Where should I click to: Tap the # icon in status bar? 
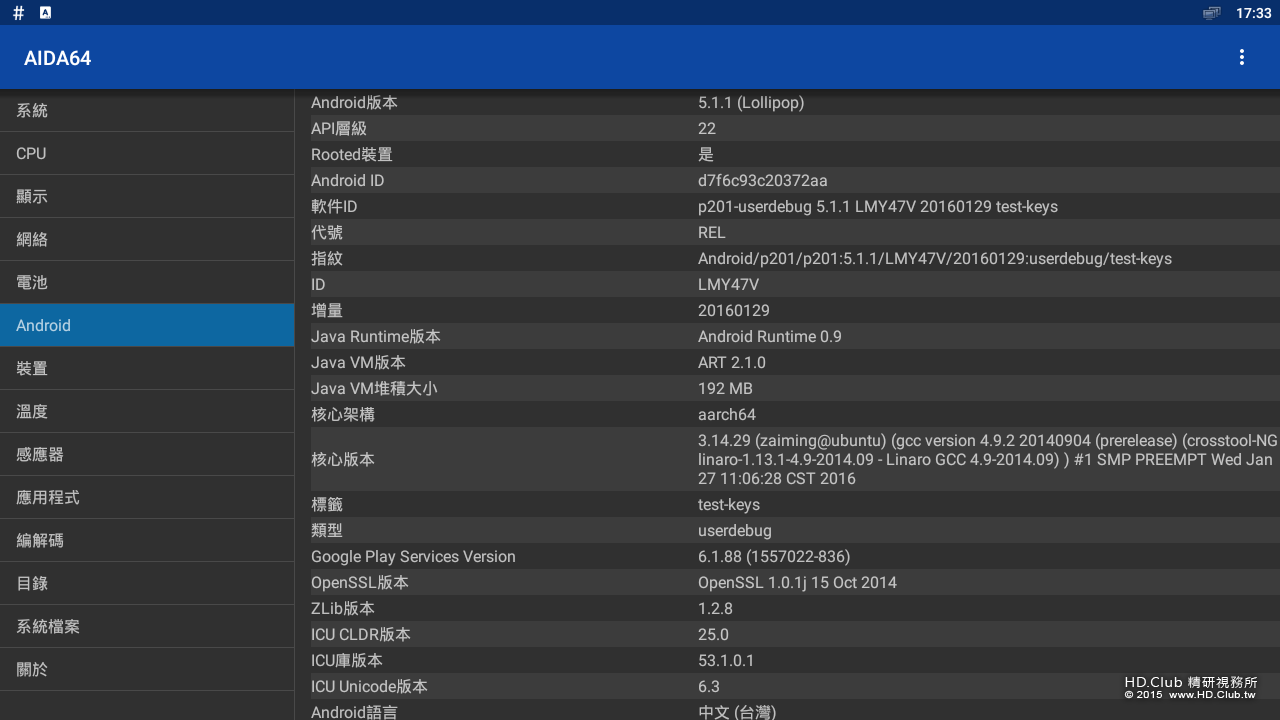click(x=19, y=13)
